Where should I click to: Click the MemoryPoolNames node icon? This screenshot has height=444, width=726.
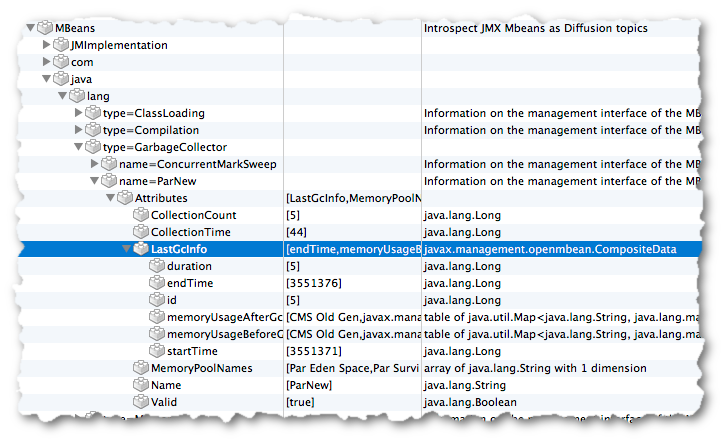point(141,368)
